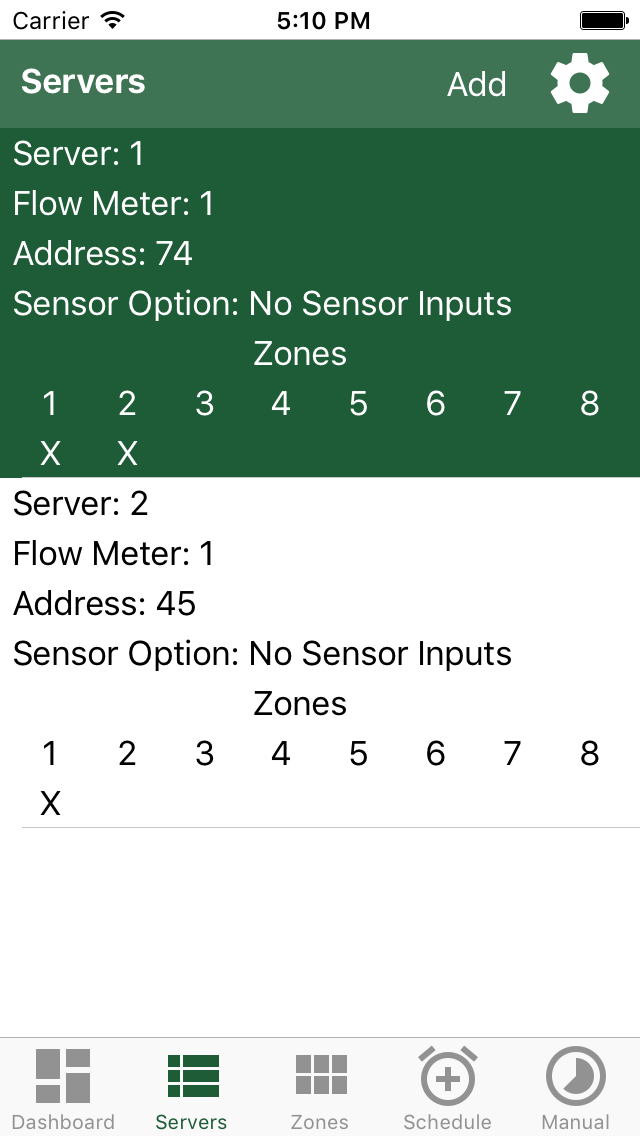This screenshot has width=640, height=1136.
Task: Open the Server 1 details row
Action: [78, 153]
